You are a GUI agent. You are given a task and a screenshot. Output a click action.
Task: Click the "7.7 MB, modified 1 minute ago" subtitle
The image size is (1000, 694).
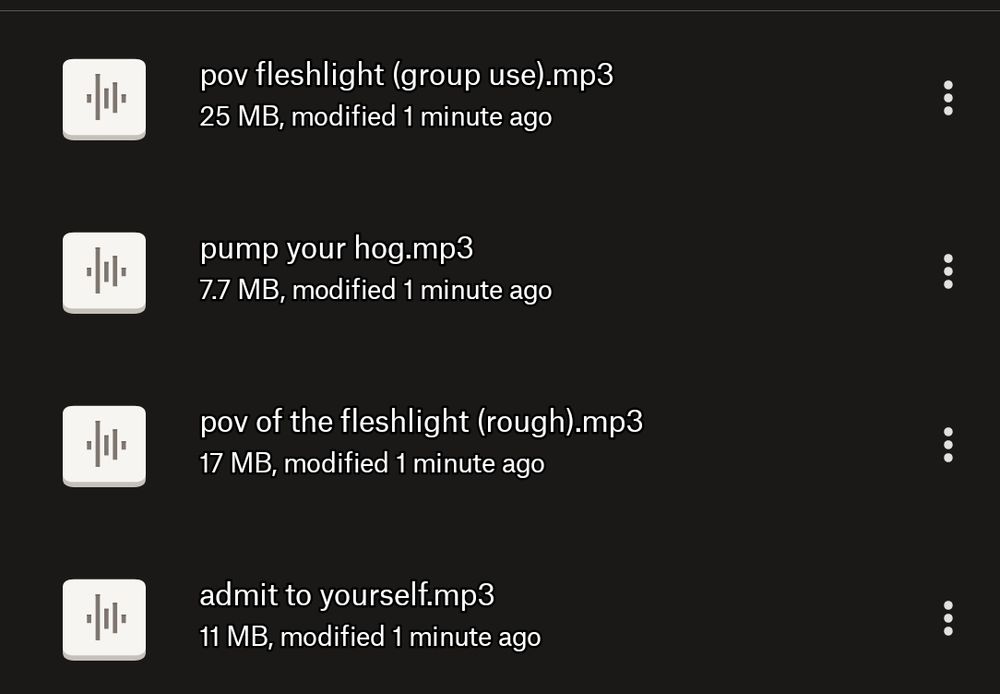376,291
